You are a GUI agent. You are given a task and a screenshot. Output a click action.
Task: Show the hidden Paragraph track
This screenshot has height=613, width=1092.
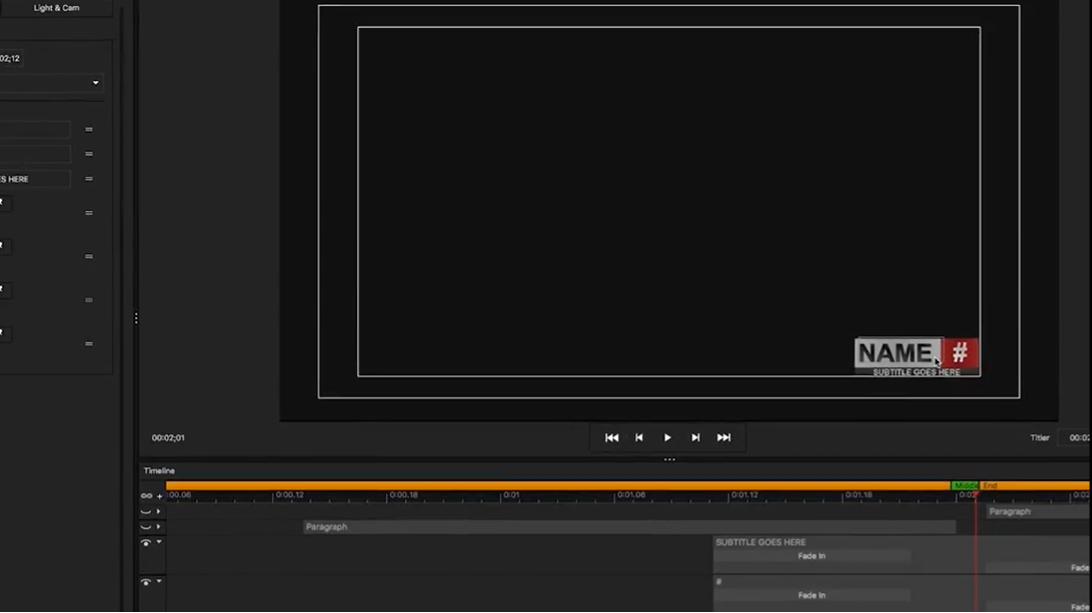146,527
